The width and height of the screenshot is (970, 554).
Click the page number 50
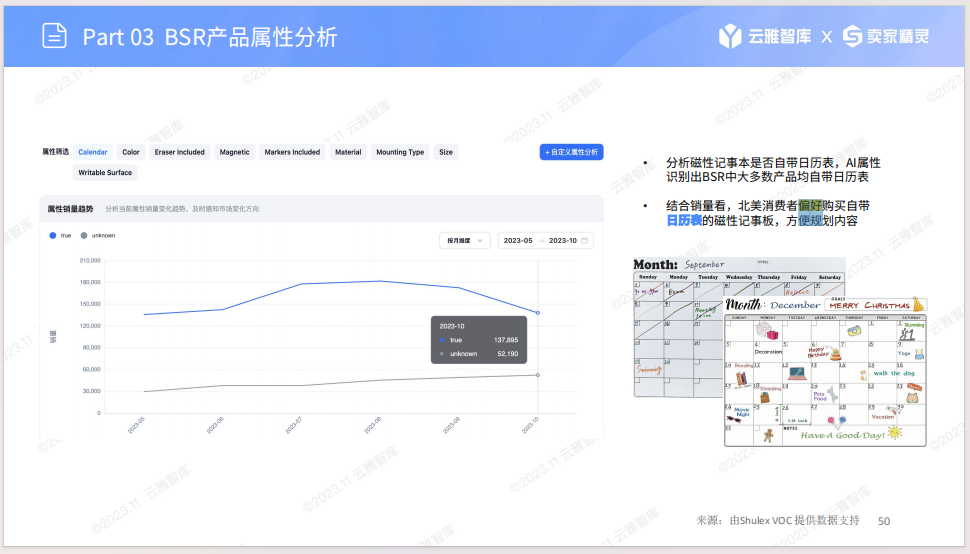pyautogui.click(x=884, y=521)
